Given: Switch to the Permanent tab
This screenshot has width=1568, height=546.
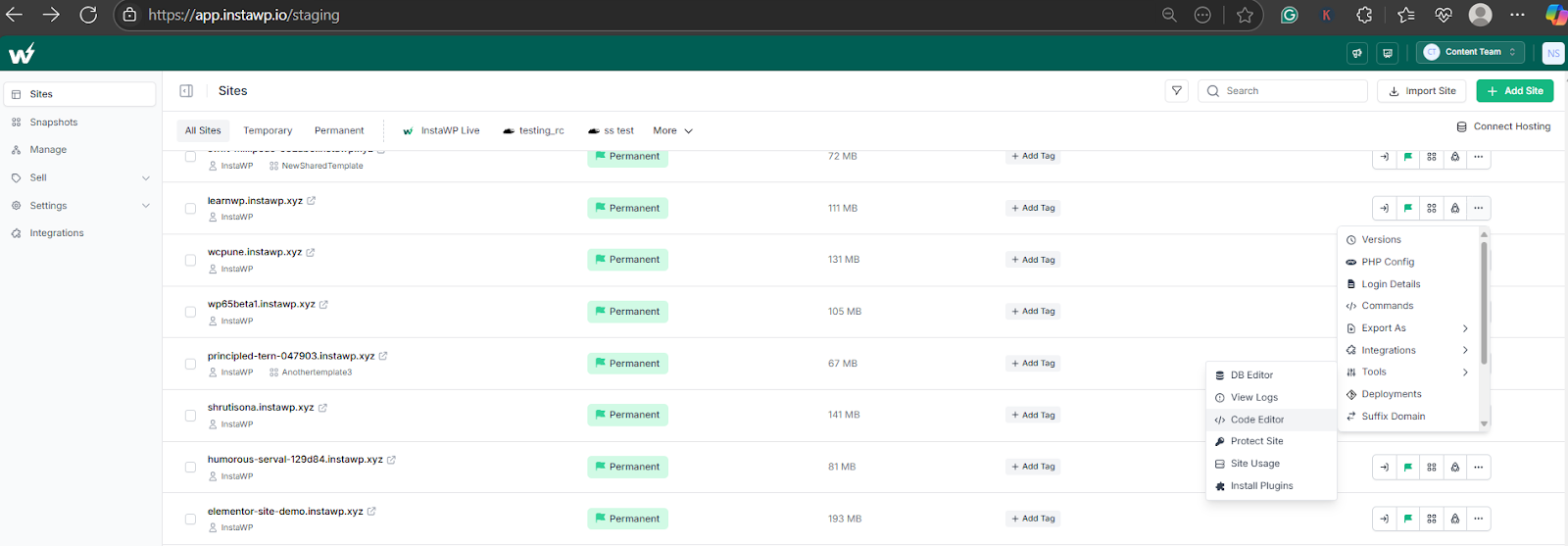Looking at the screenshot, I should coord(339,130).
